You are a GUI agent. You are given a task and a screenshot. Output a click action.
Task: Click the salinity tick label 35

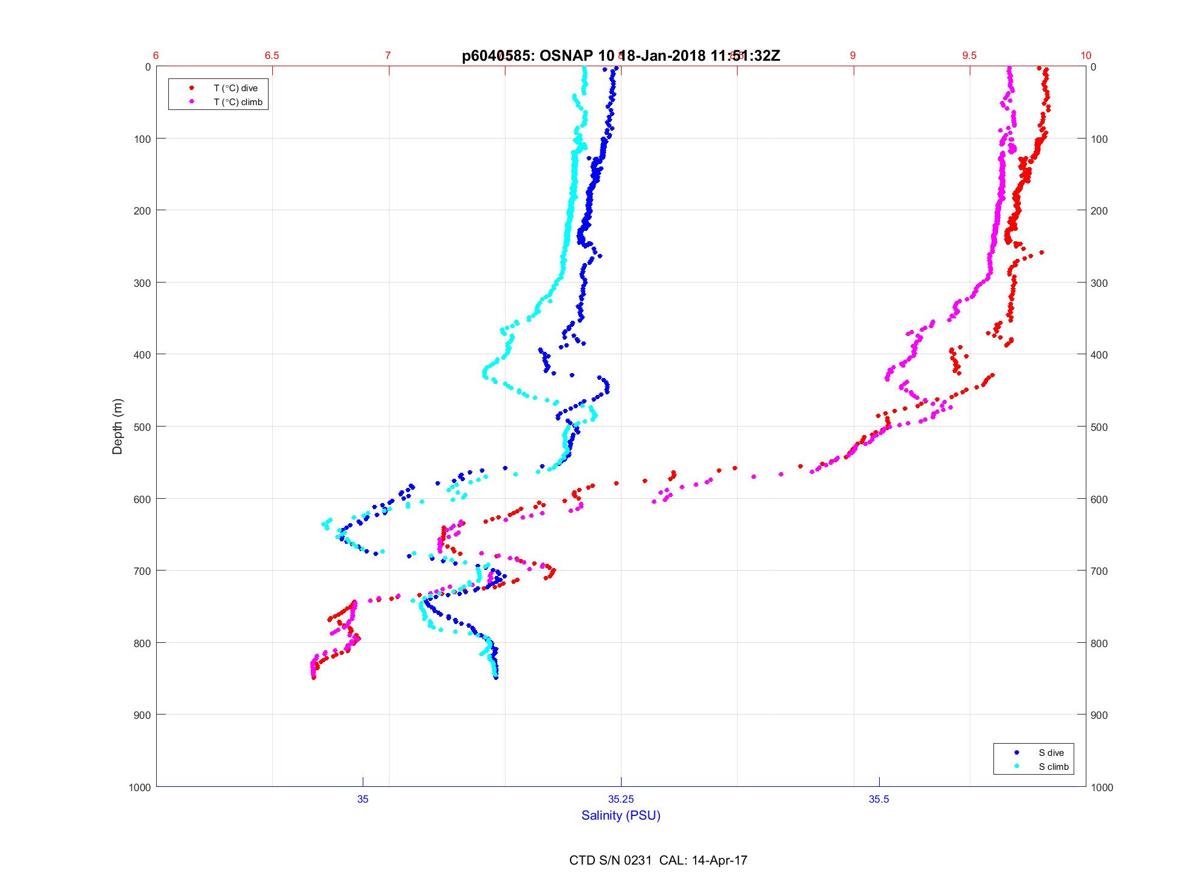[363, 799]
